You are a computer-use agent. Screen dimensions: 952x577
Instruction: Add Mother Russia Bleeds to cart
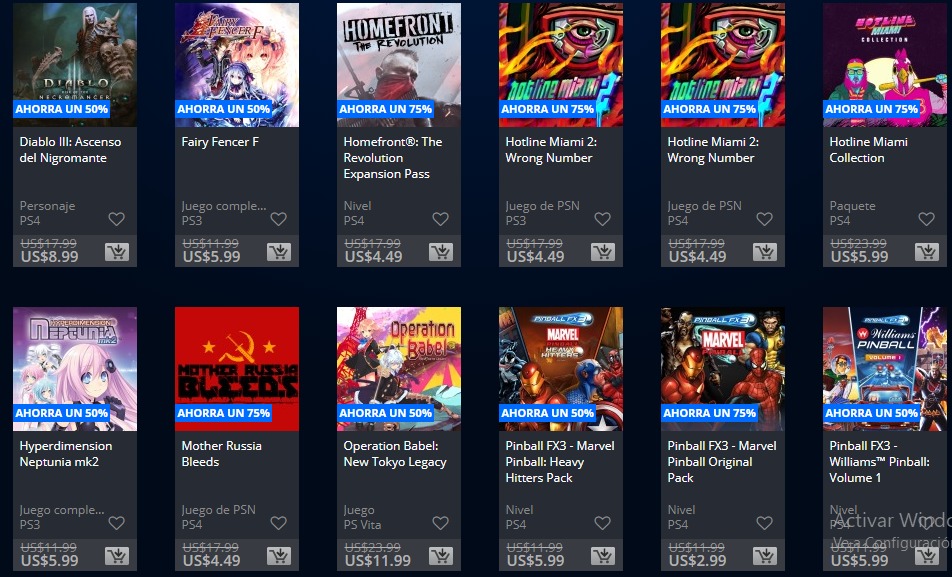pyautogui.click(x=279, y=555)
